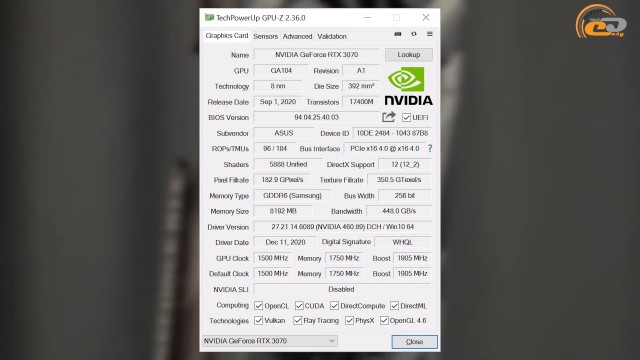Click the Device ID value 10DE 2484
640x360 pixels.
tap(392, 133)
